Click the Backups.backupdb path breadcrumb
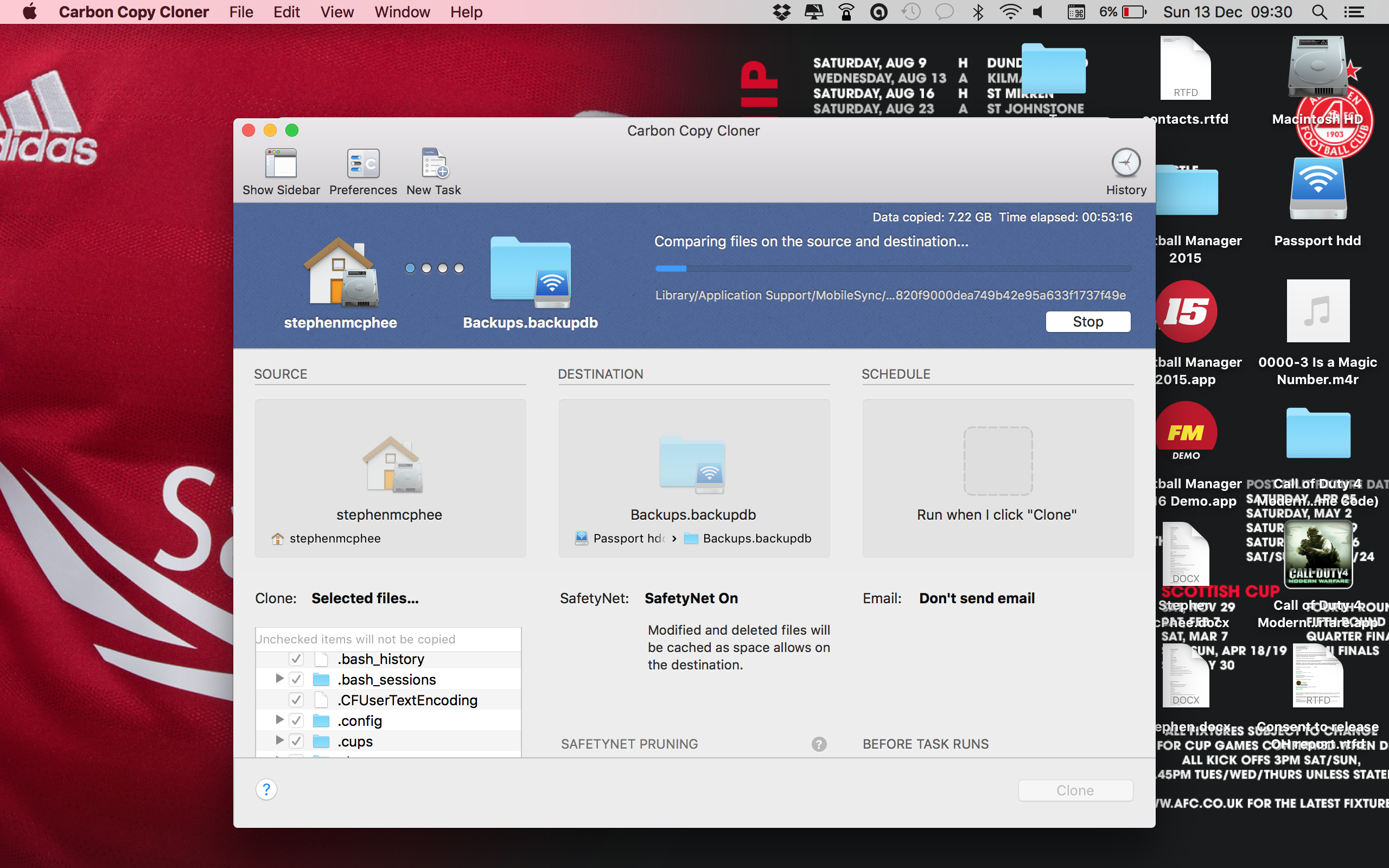 click(x=748, y=539)
